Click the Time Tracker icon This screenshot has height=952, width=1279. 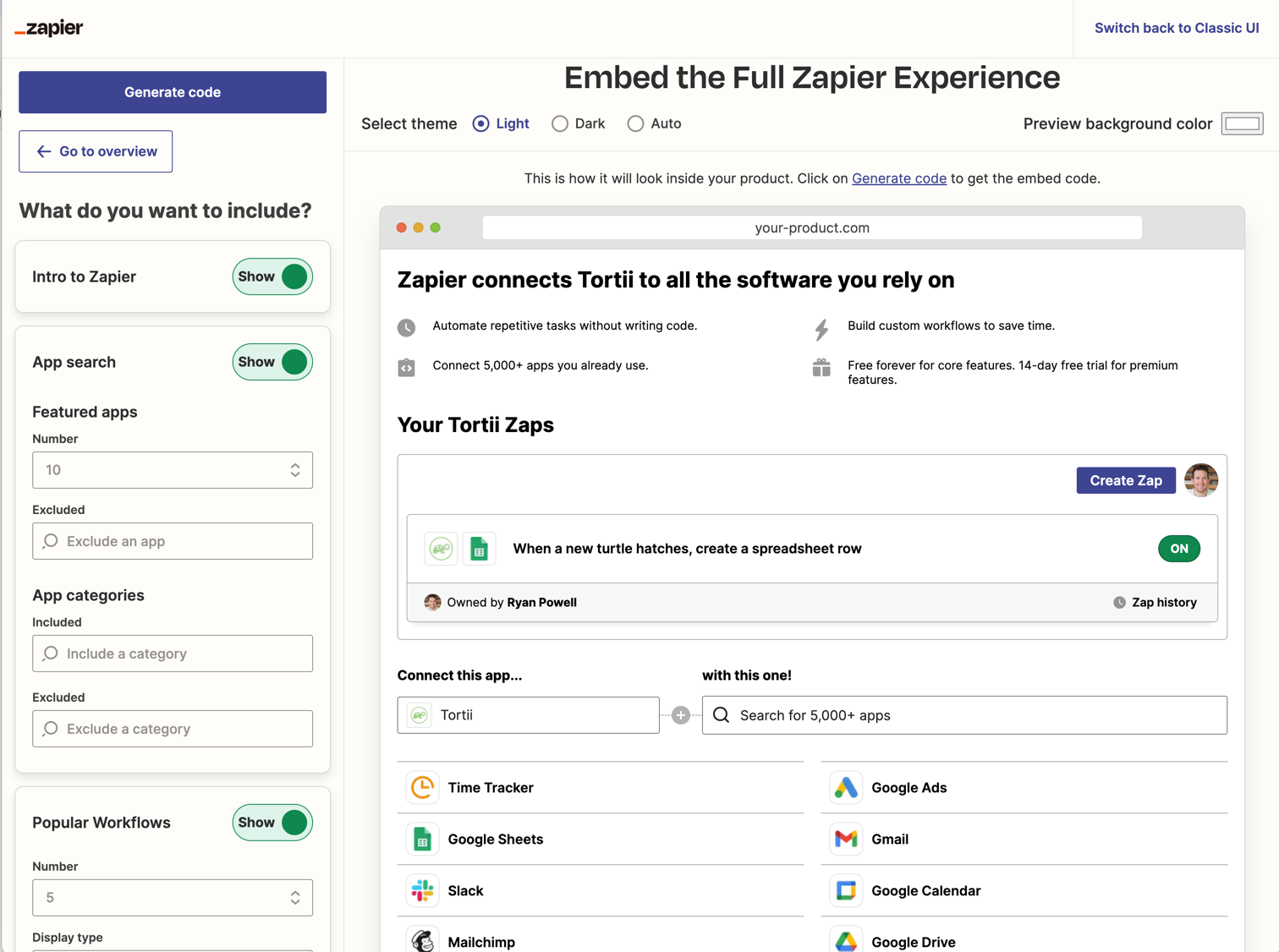(x=422, y=787)
